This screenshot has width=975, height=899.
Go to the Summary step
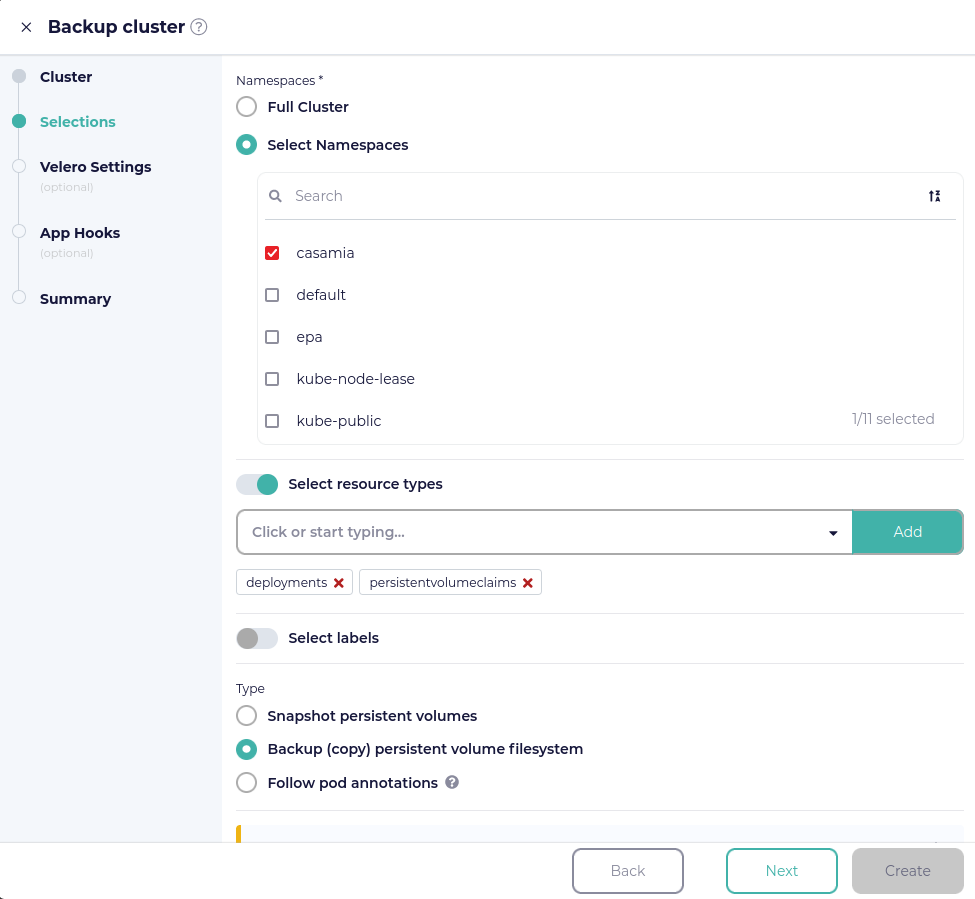(x=75, y=299)
